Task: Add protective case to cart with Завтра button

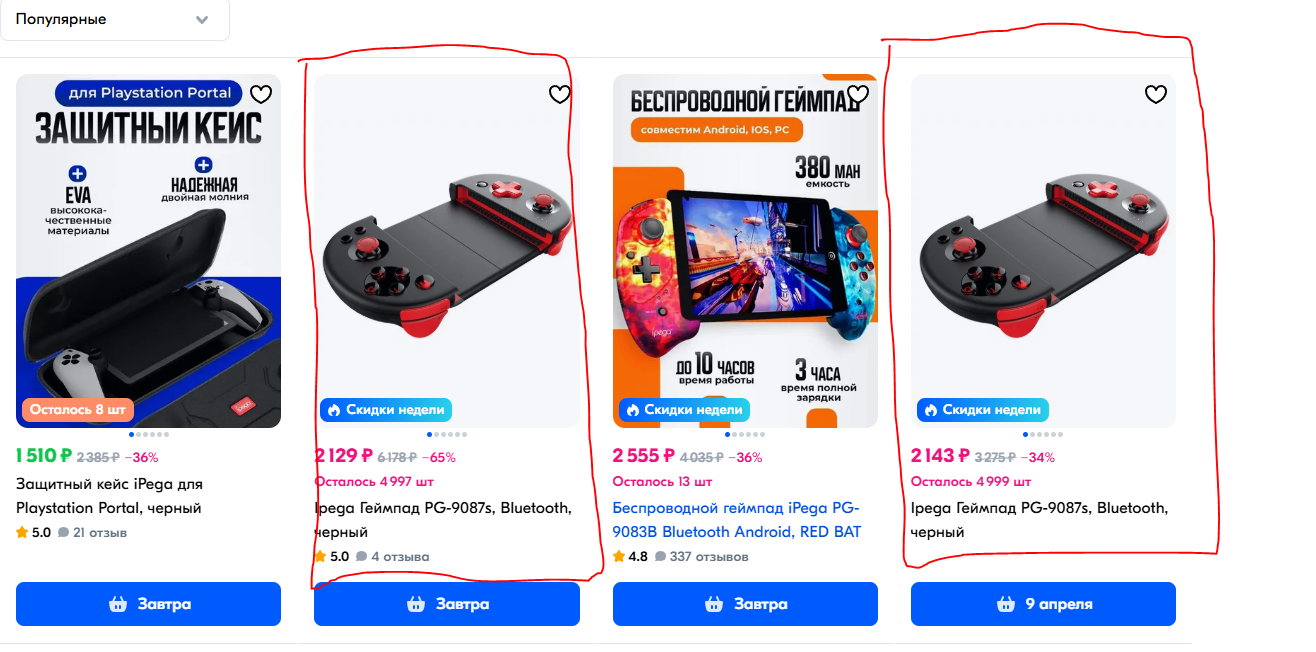Action: pyautogui.click(x=148, y=604)
